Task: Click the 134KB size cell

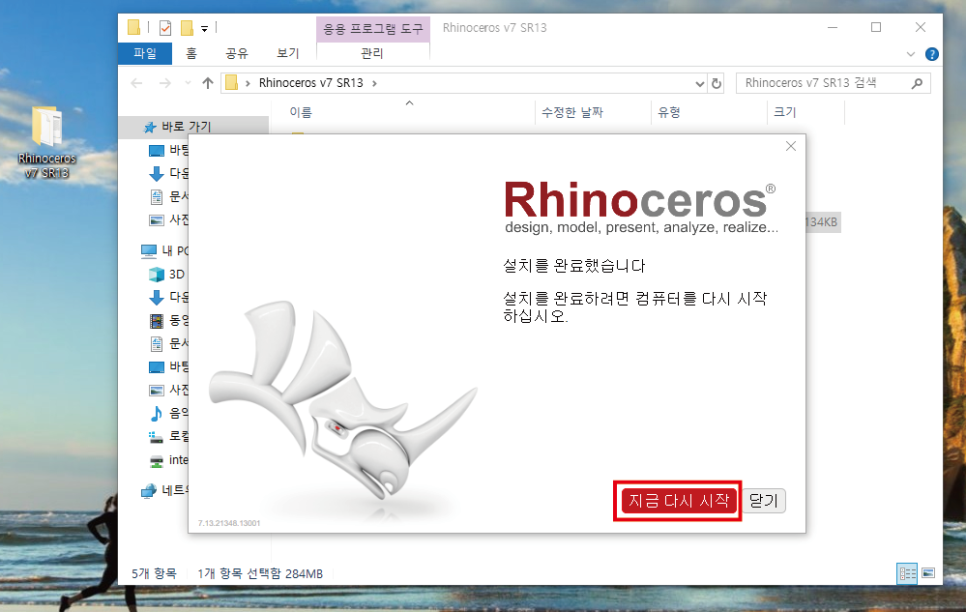Action: 822,222
